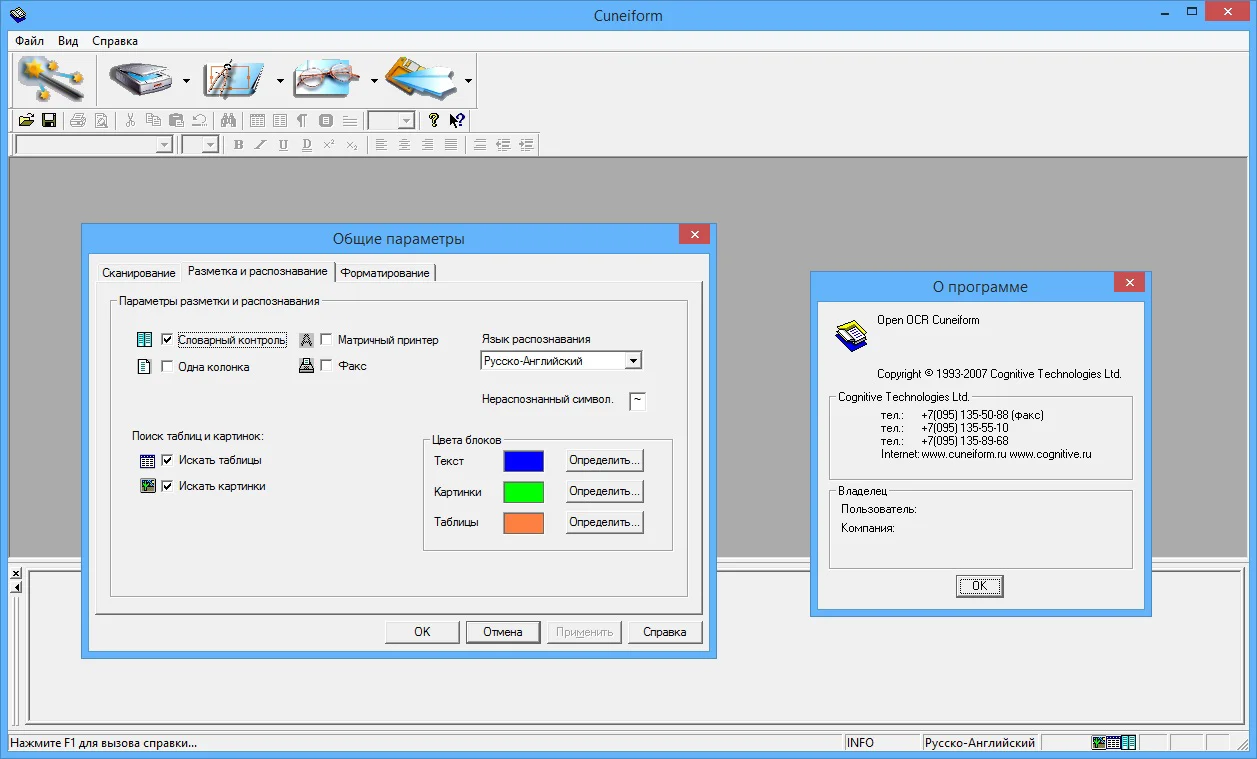Launch the Scan&Read wizard wand icon
The width and height of the screenshot is (1257, 759).
pos(50,80)
